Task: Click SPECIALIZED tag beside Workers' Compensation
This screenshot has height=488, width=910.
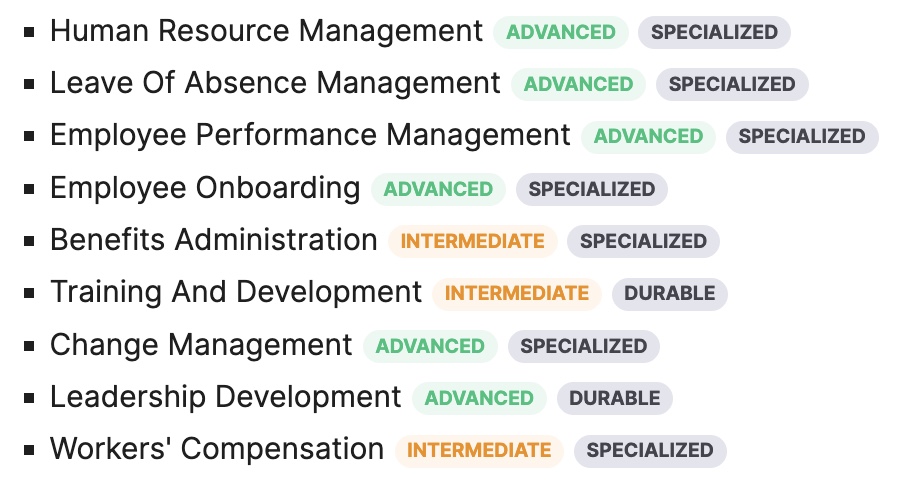Action: click(x=650, y=450)
